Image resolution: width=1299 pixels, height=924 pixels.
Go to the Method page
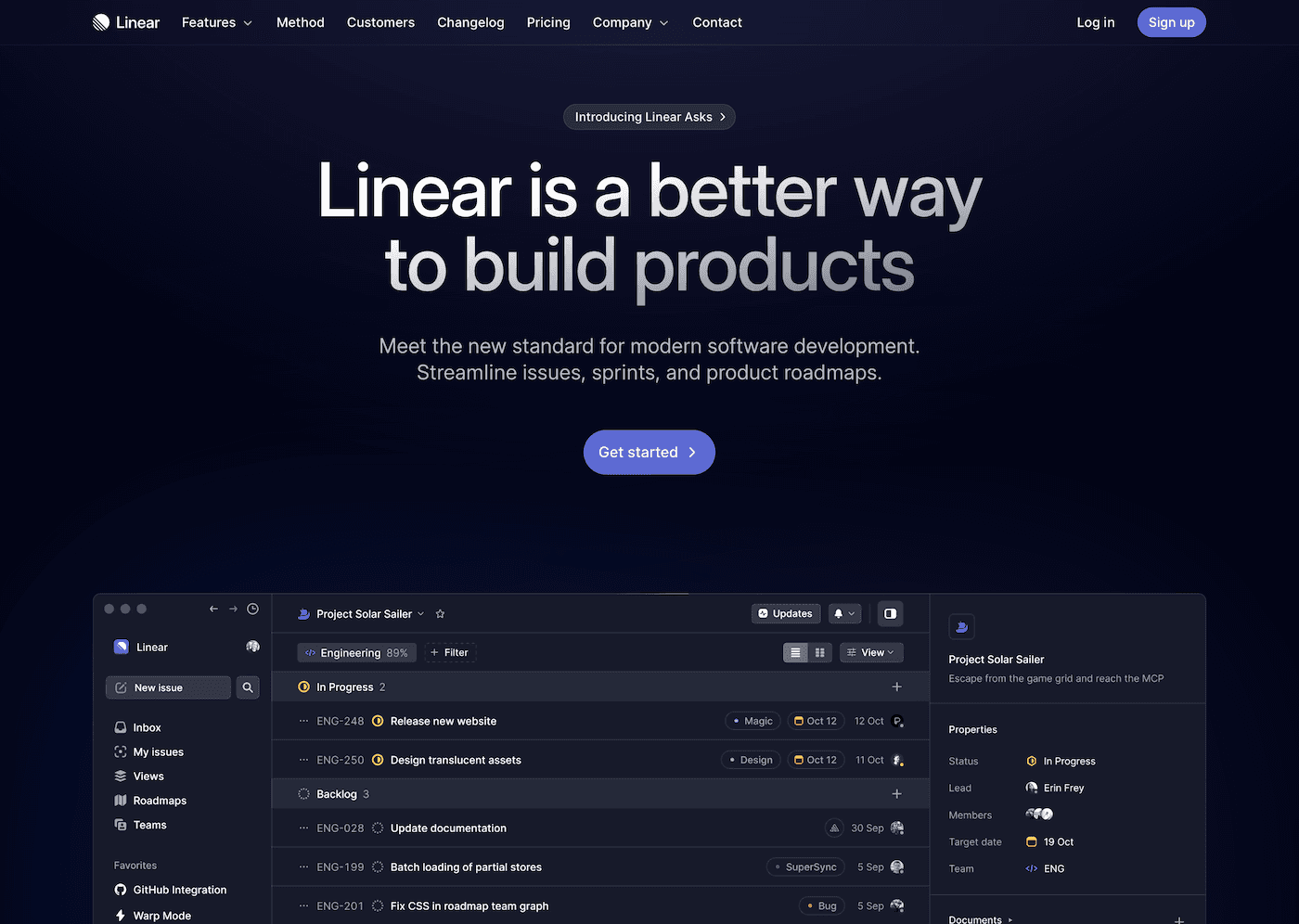point(301,22)
